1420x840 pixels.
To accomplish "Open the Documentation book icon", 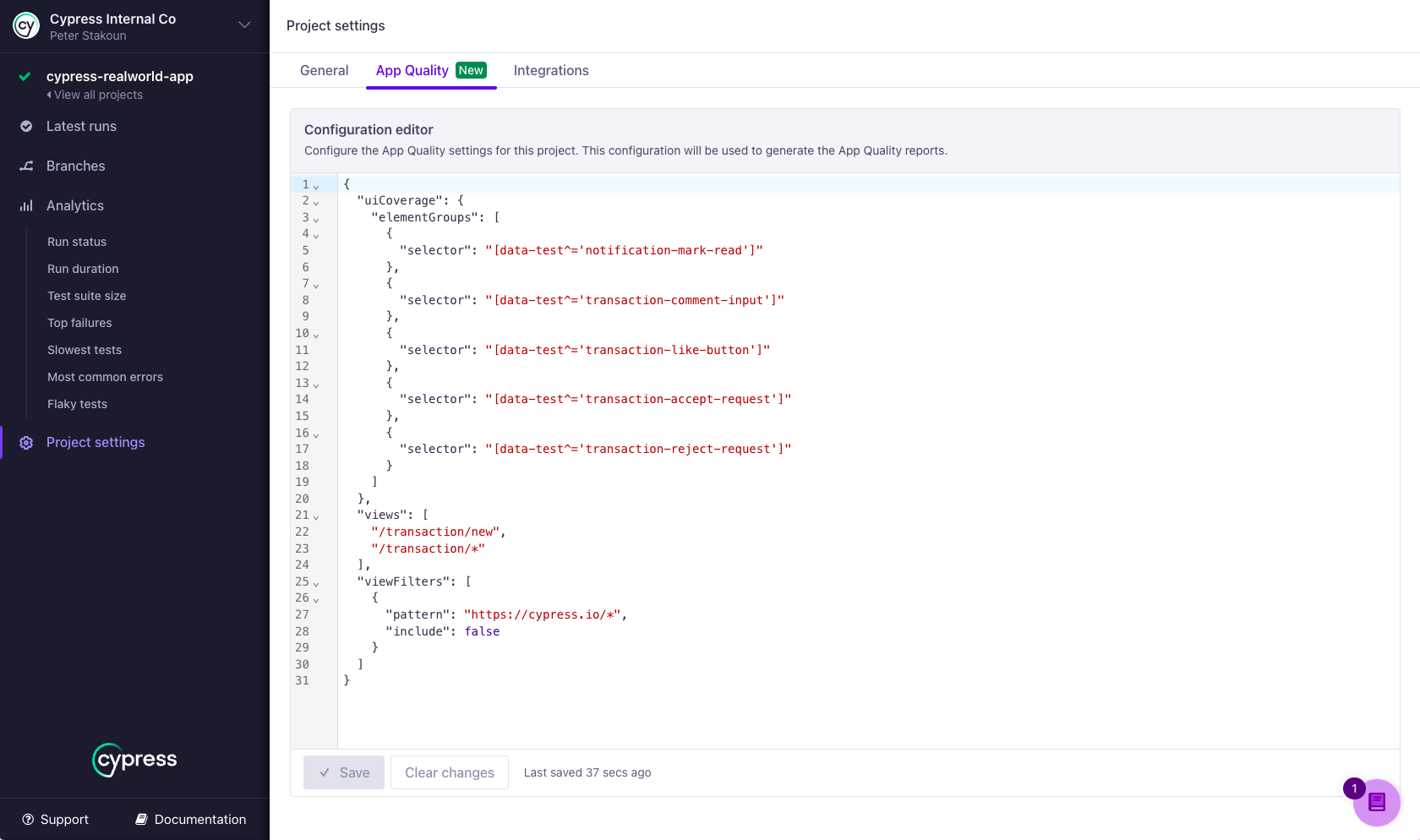I will (139, 819).
